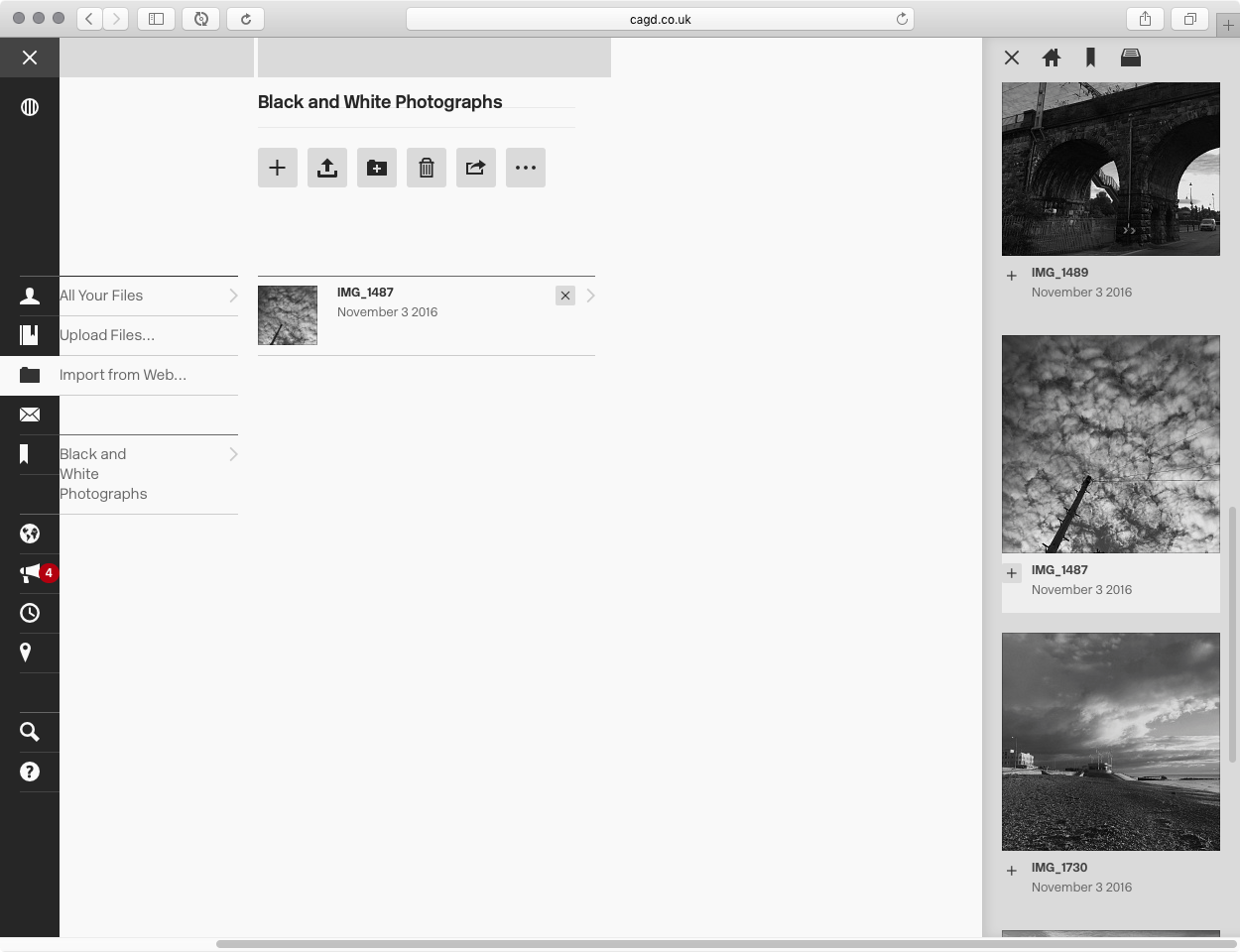The width and height of the screenshot is (1240, 952).
Task: Open the IMG_1487 thumbnail in the file list
Action: (288, 315)
